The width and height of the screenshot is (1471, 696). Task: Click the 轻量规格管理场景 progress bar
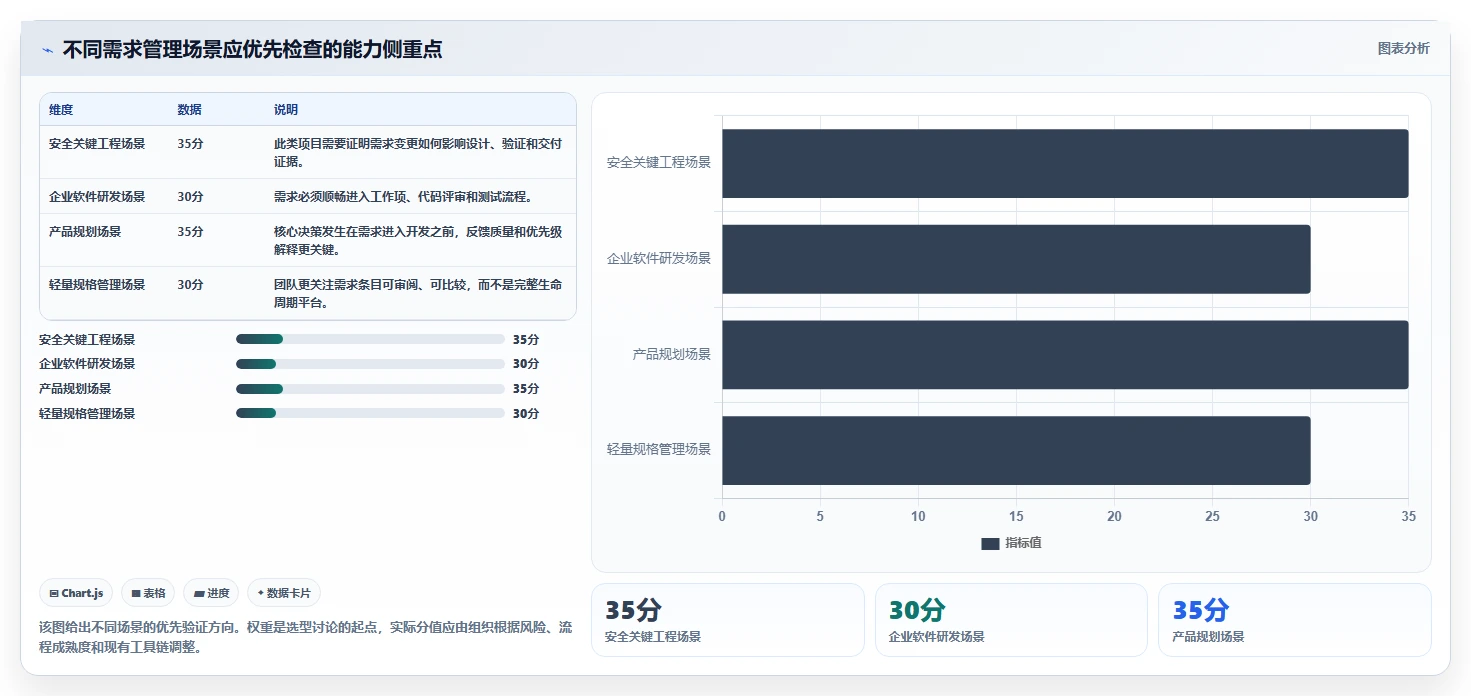tap(370, 413)
